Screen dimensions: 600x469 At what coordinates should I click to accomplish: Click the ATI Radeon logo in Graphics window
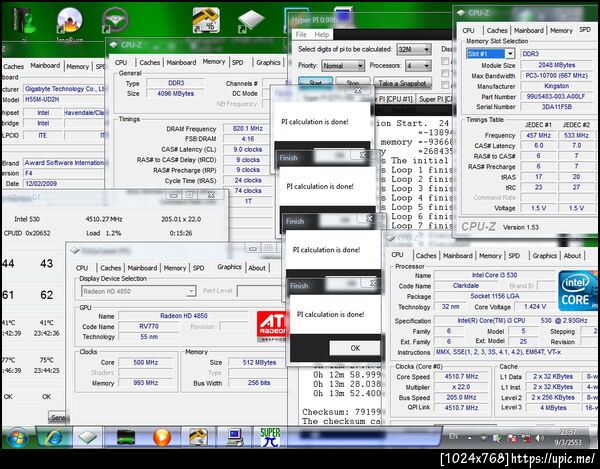pos(272,326)
